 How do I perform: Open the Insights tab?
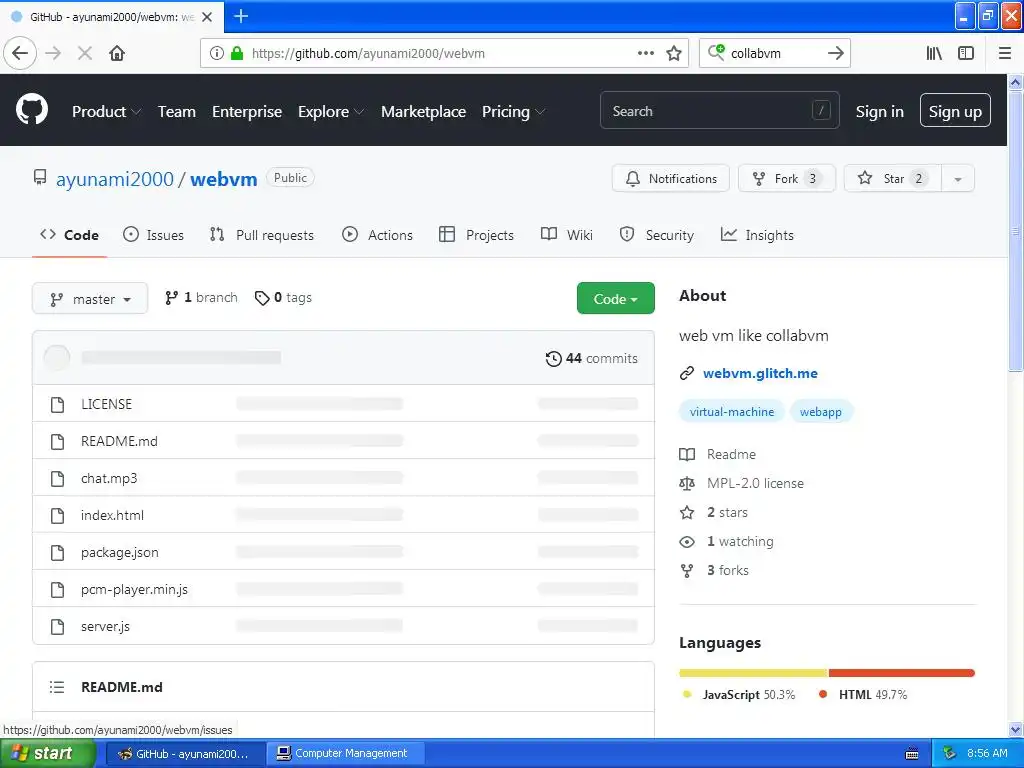click(758, 235)
